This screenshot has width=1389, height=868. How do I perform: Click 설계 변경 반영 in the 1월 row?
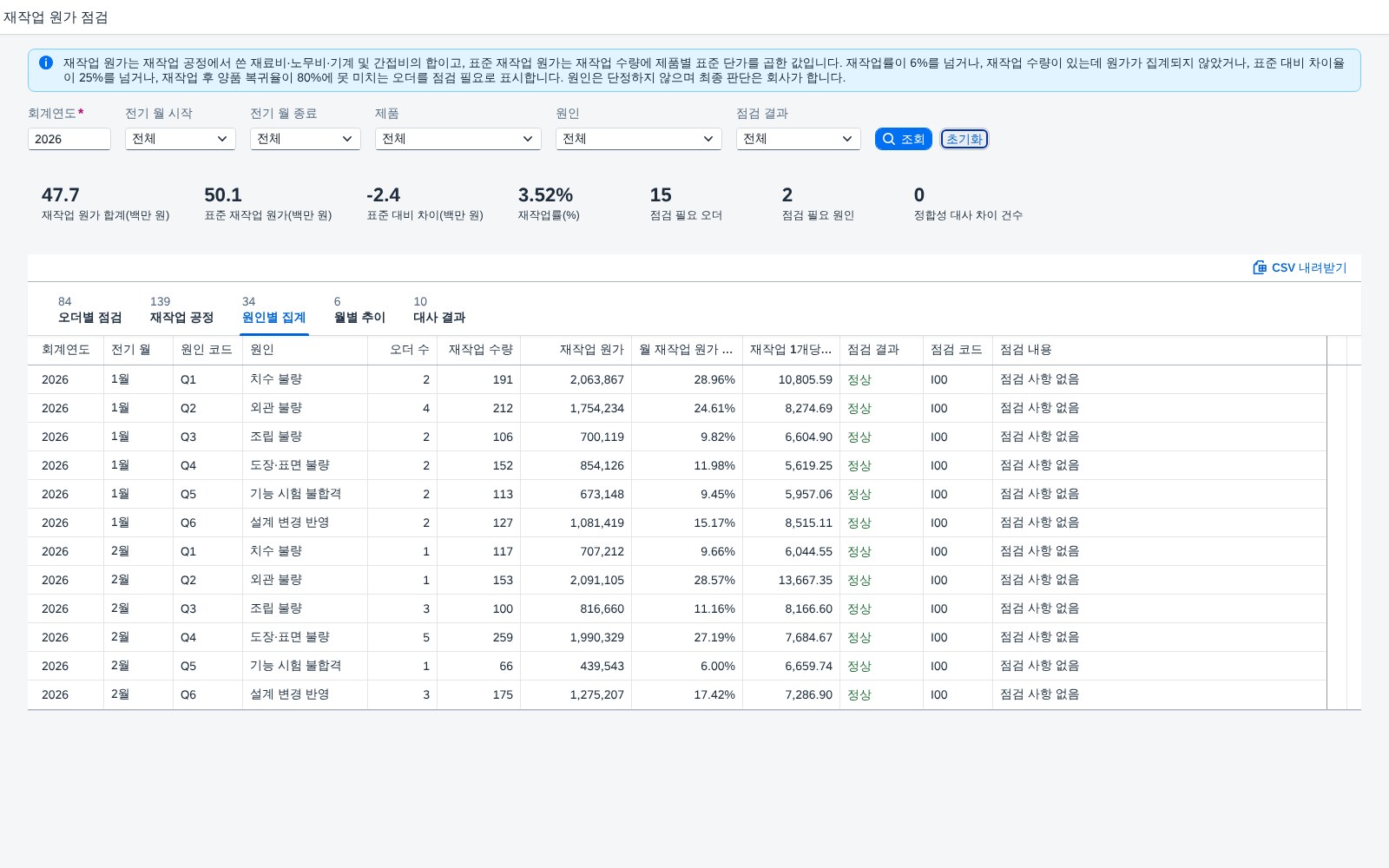(290, 523)
